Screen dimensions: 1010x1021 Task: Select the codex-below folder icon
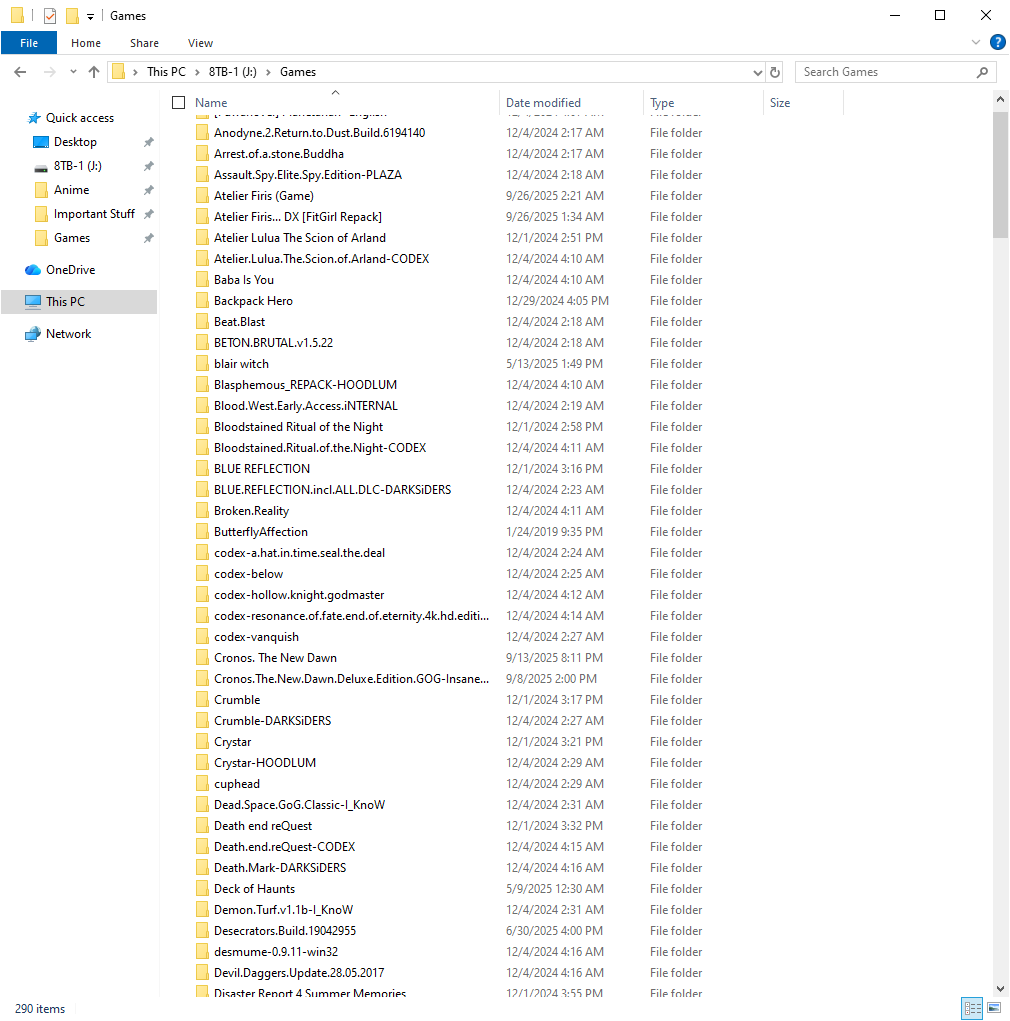point(203,574)
